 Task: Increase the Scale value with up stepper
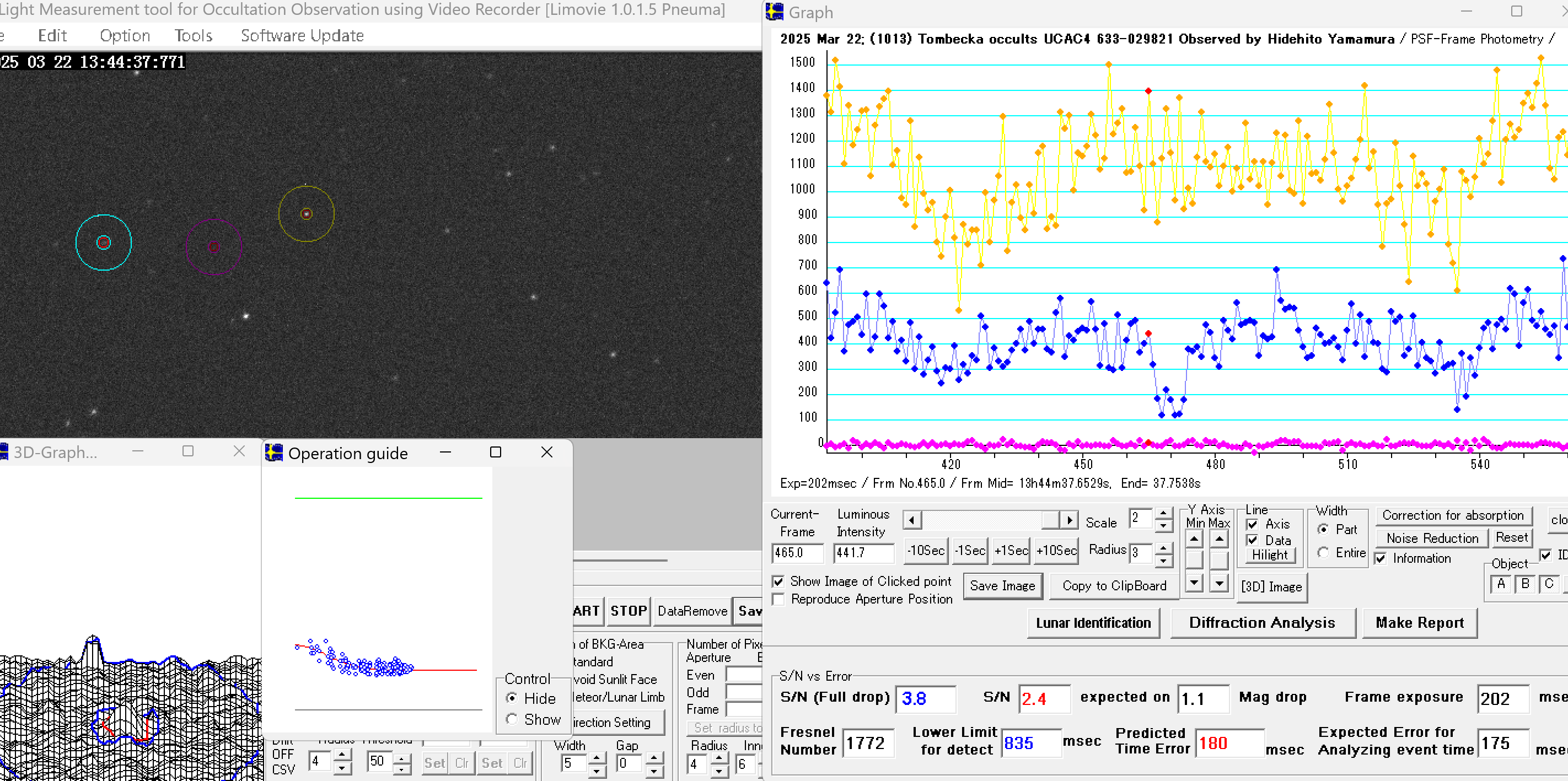(x=1163, y=513)
